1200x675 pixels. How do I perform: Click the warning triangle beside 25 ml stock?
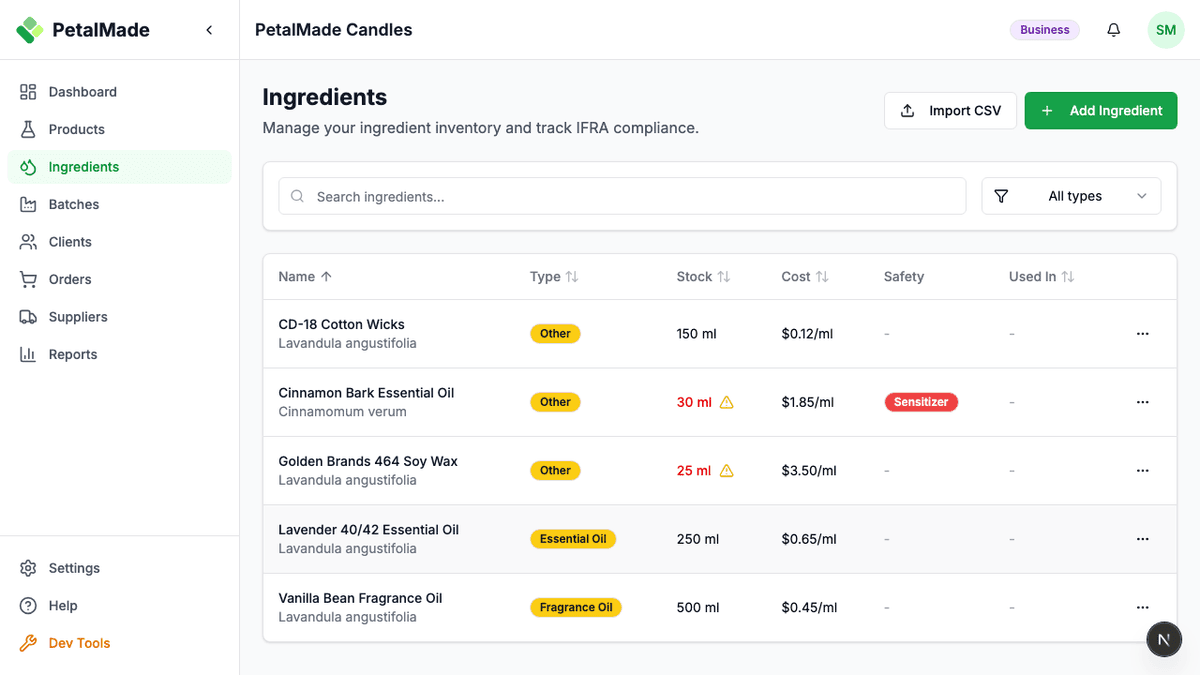point(727,471)
